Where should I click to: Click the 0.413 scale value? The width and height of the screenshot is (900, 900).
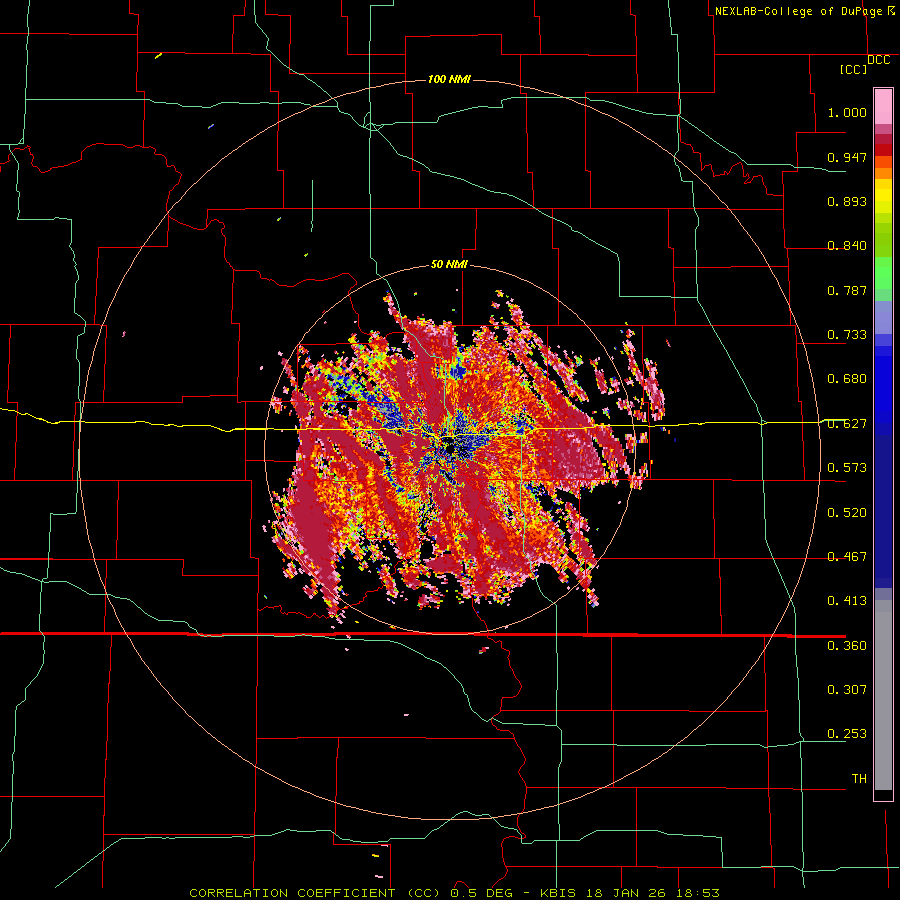click(847, 601)
